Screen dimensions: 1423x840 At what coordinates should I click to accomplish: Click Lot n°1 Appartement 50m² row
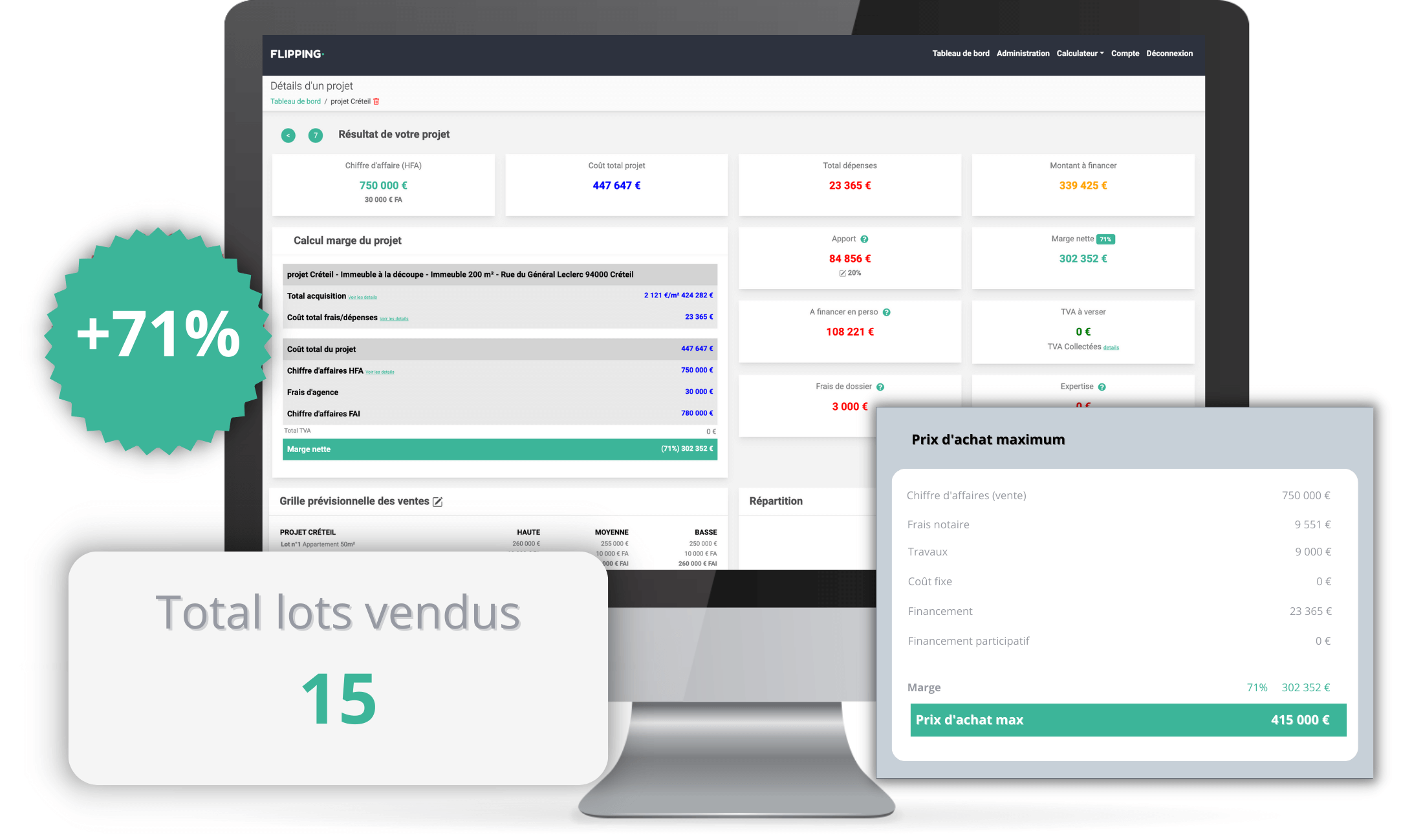[318, 544]
